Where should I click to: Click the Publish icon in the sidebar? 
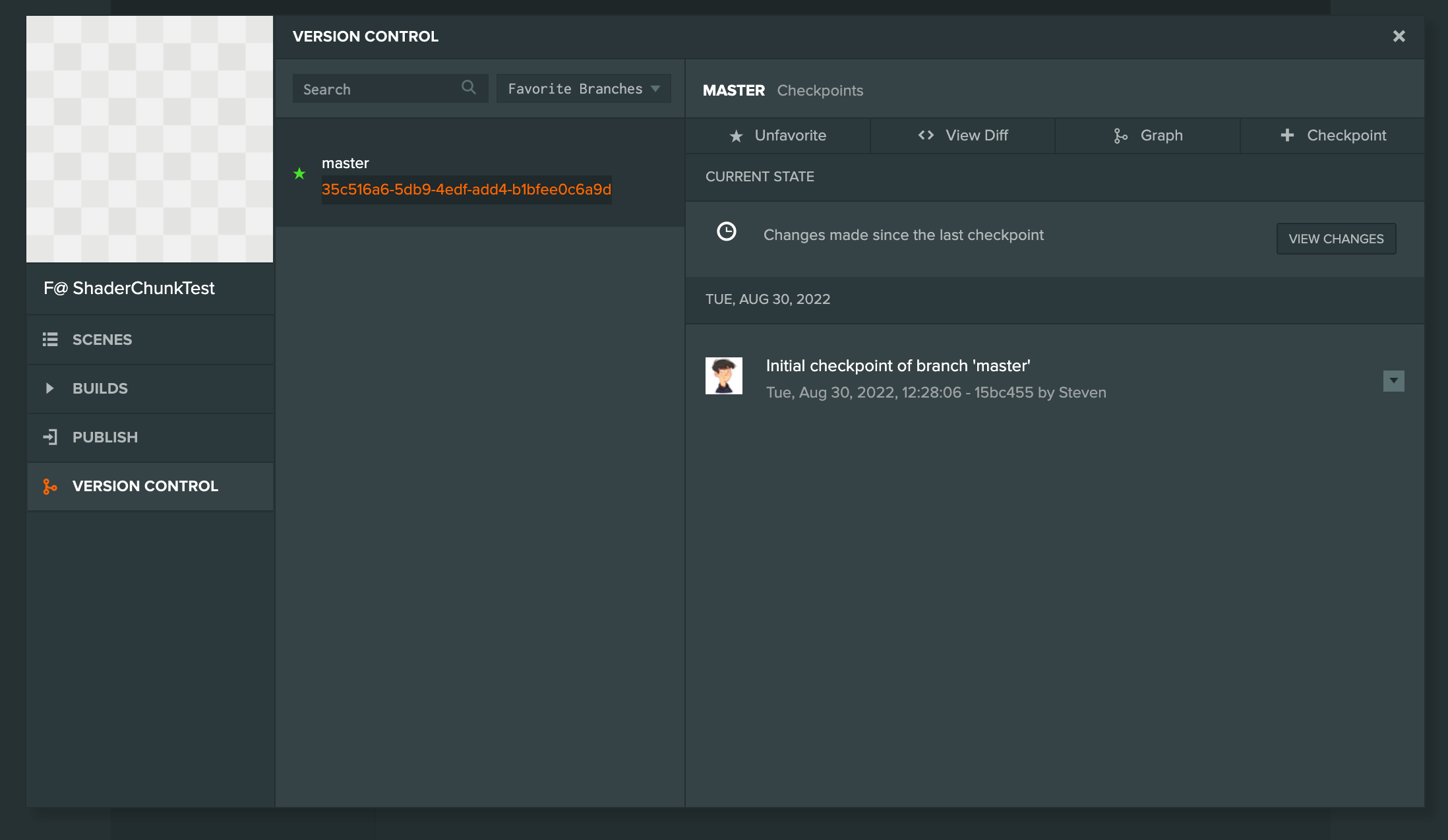pyautogui.click(x=51, y=436)
